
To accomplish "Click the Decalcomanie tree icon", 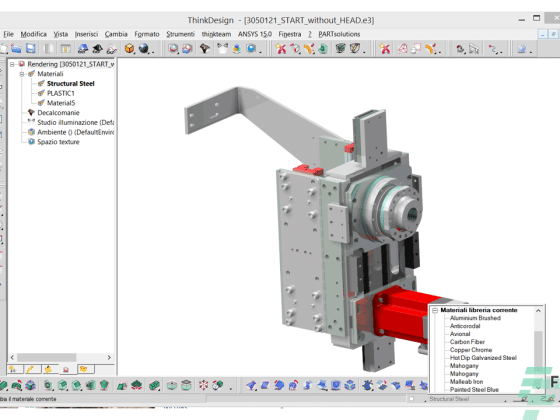I will pyautogui.click(x=31, y=112).
